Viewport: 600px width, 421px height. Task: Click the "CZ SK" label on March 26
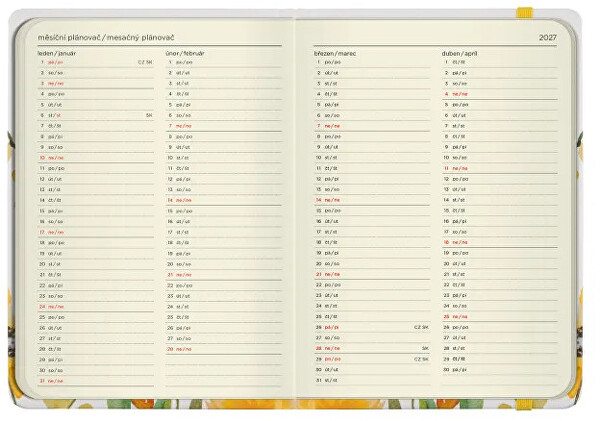[x=421, y=328]
